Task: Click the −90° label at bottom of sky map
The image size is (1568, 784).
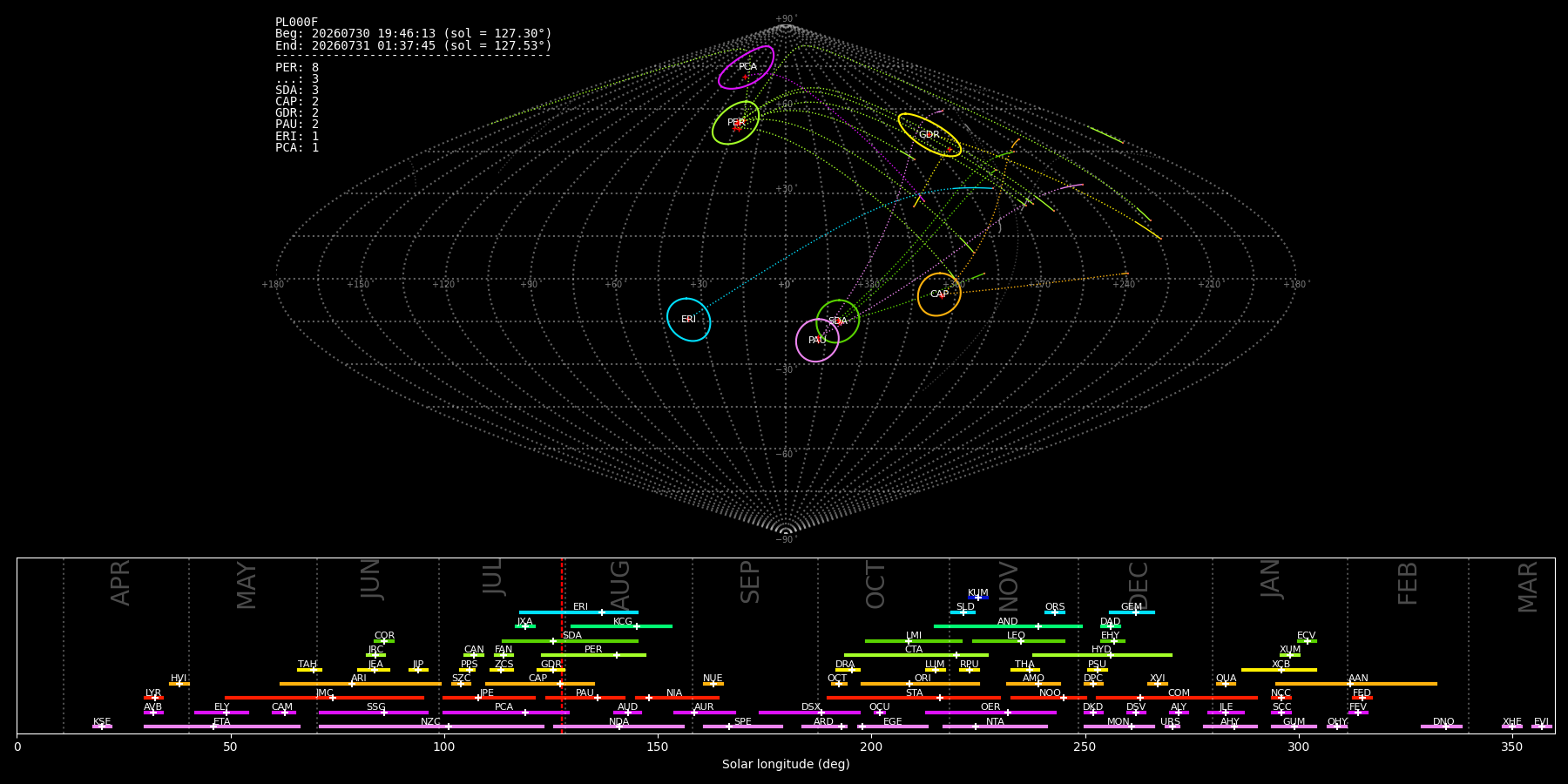Action: coord(786,540)
